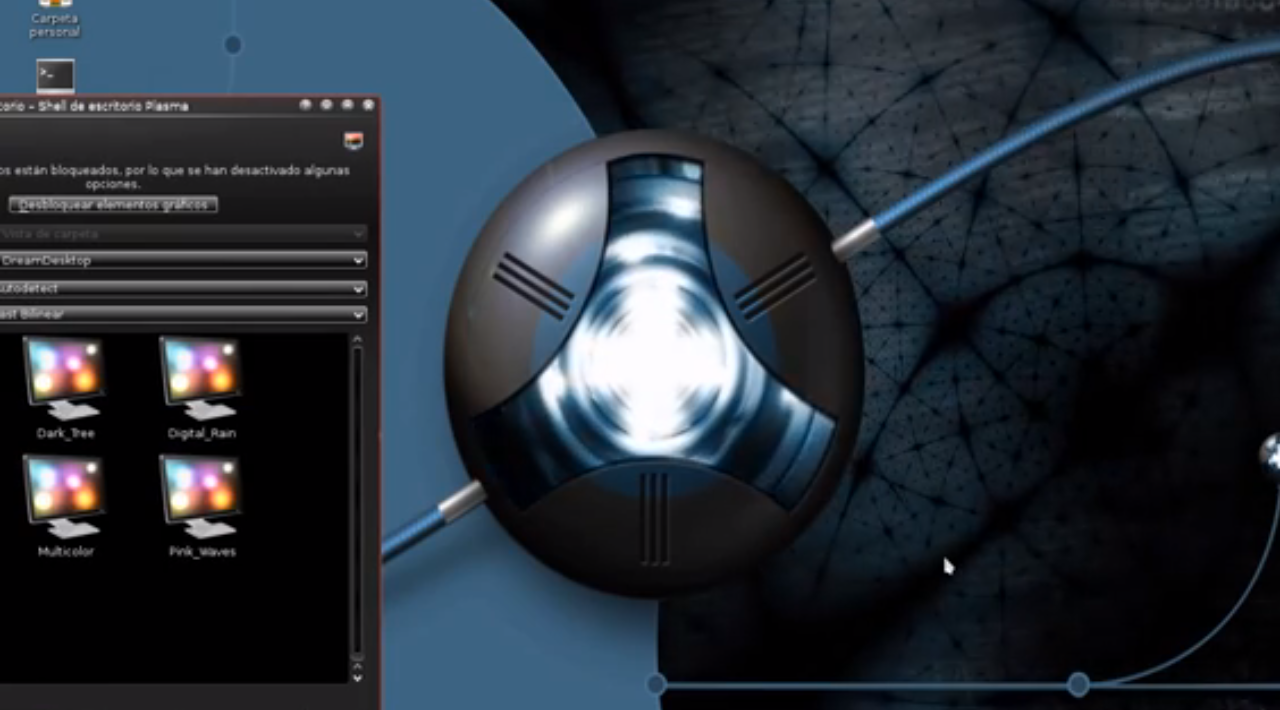
Task: Minimize the Plasma settings window
Action: (x=326, y=105)
